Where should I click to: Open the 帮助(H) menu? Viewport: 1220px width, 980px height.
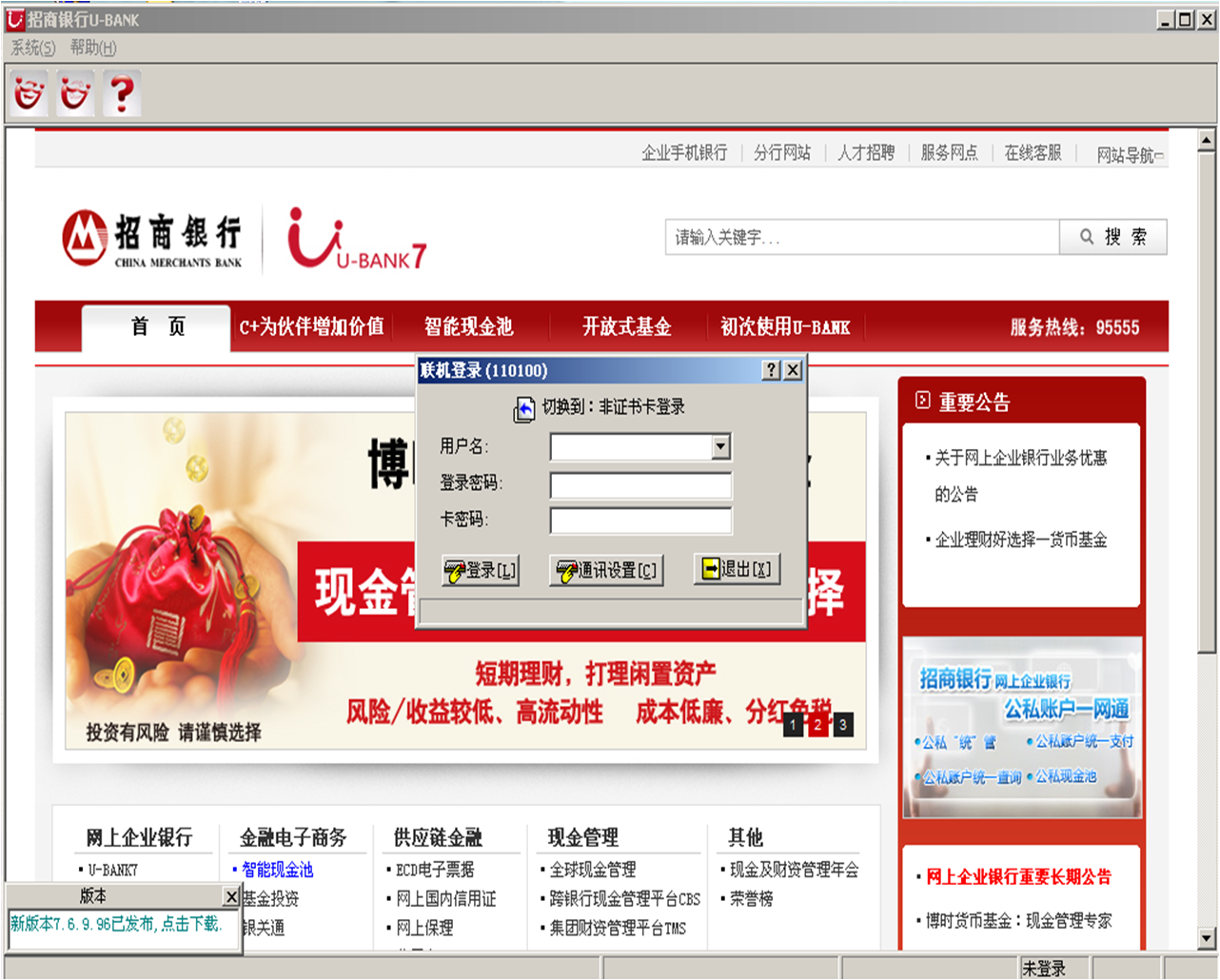click(93, 48)
